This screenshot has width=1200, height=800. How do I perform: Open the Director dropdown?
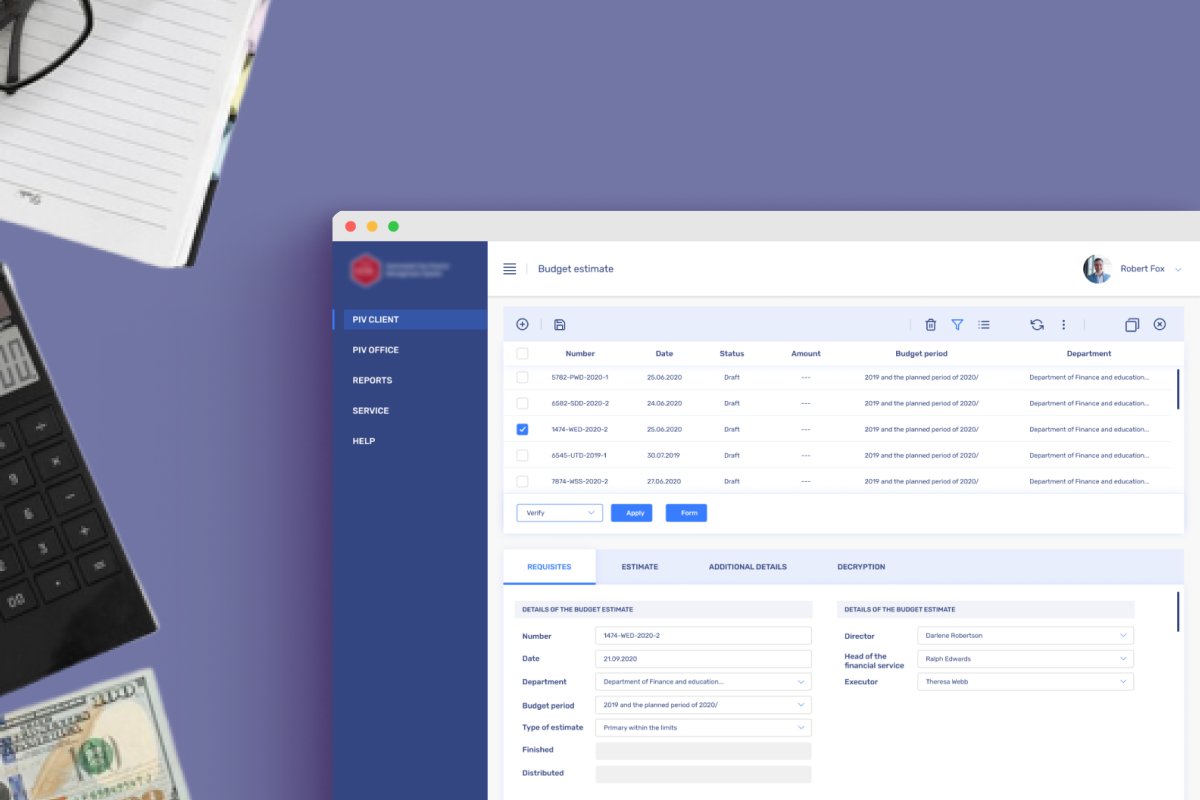pos(1025,635)
